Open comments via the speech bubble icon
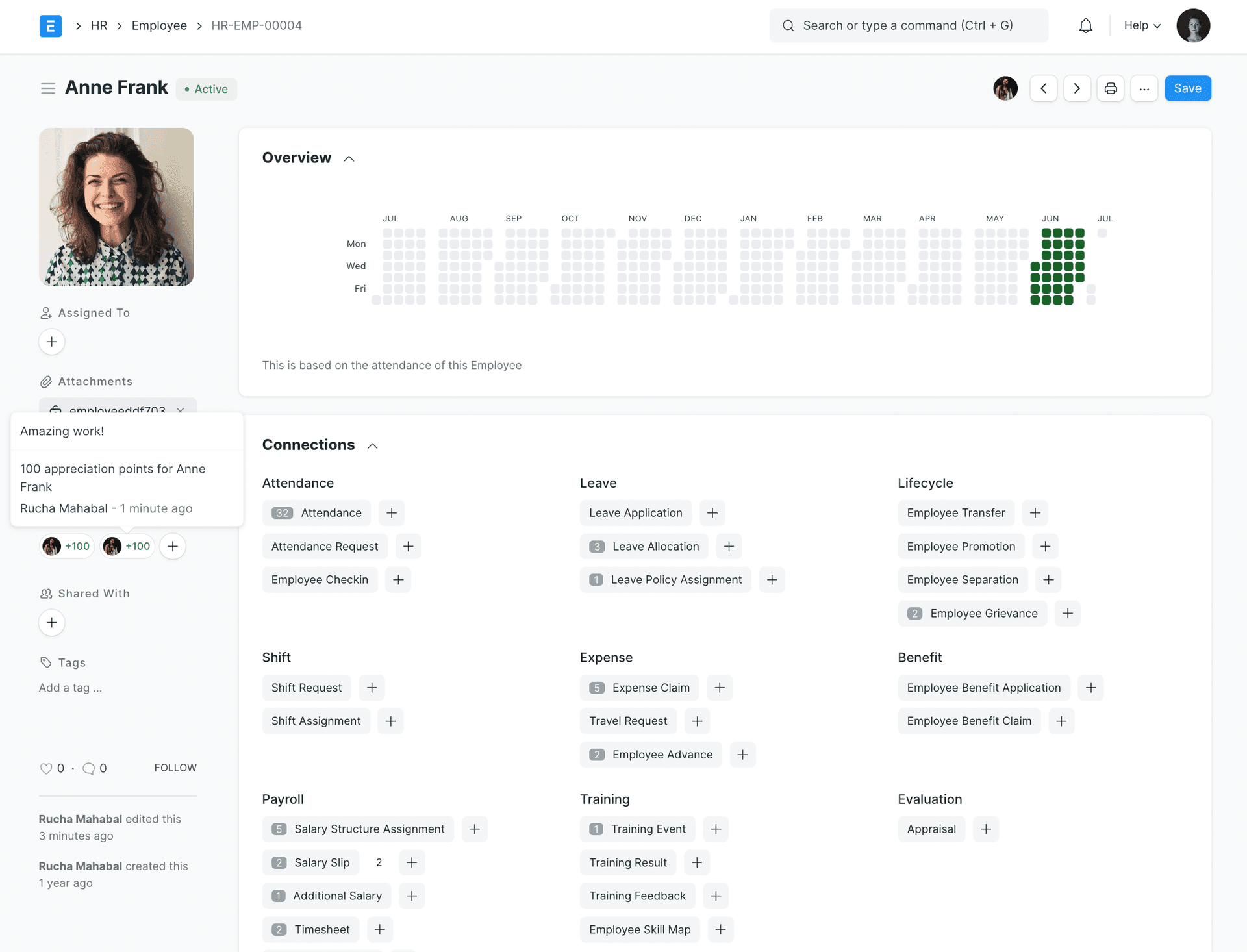The height and width of the screenshot is (952, 1247). click(88, 768)
